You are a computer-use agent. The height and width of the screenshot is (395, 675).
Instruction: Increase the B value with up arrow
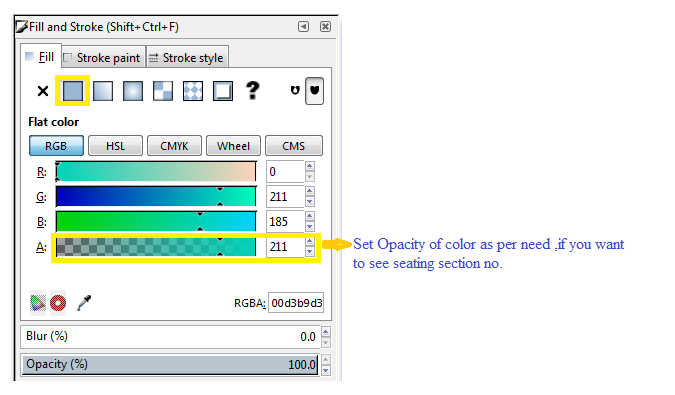[x=310, y=216]
